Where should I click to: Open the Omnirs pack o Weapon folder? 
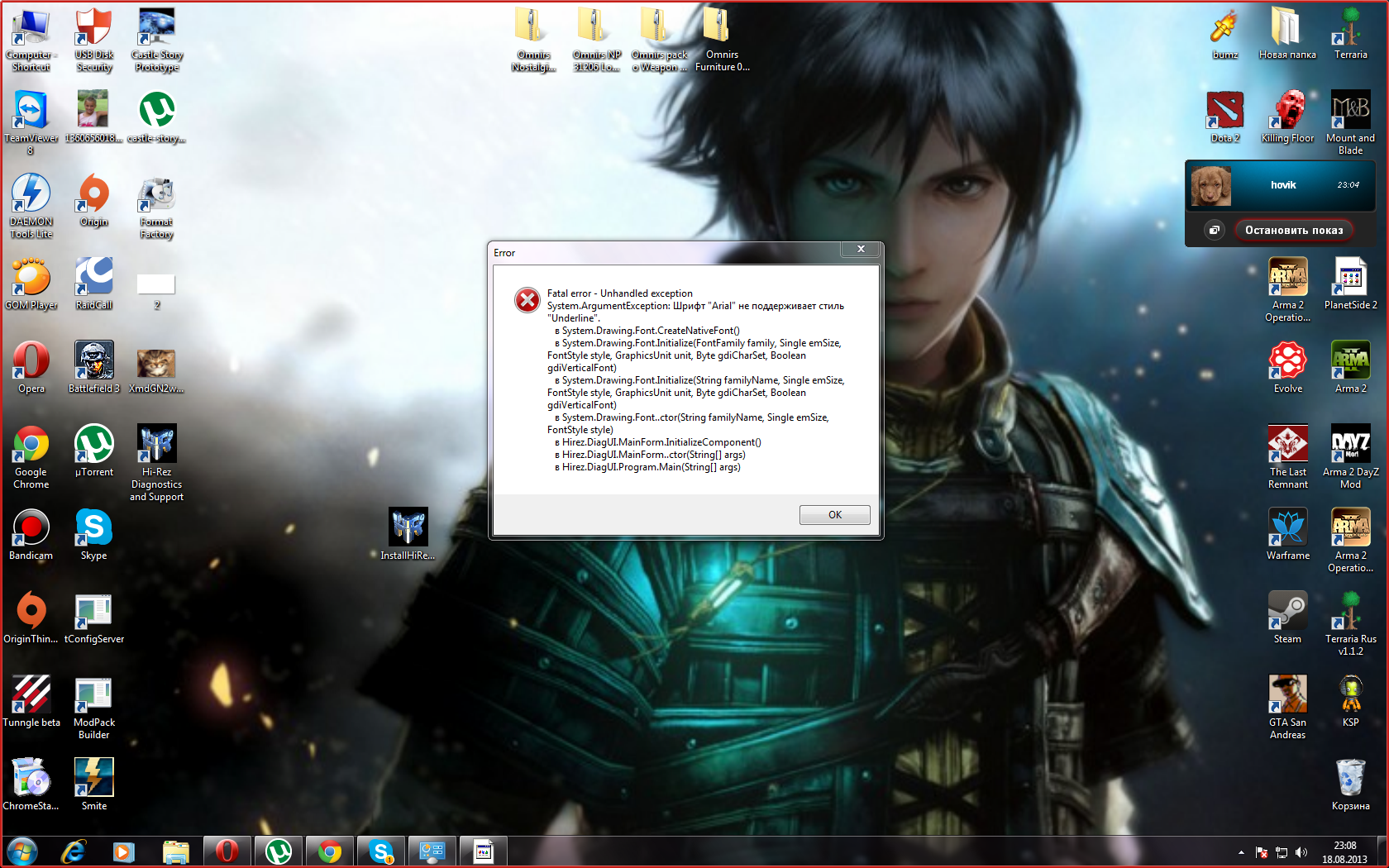[660, 40]
